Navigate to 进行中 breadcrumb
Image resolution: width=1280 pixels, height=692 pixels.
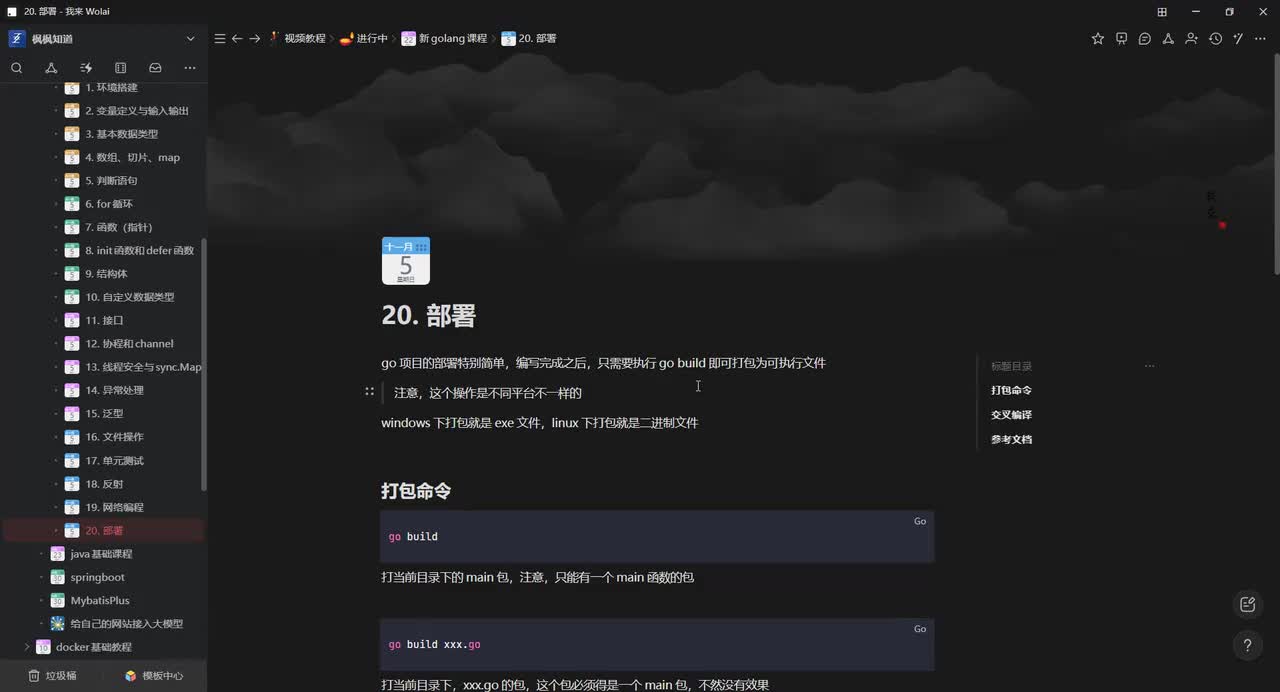click(364, 38)
